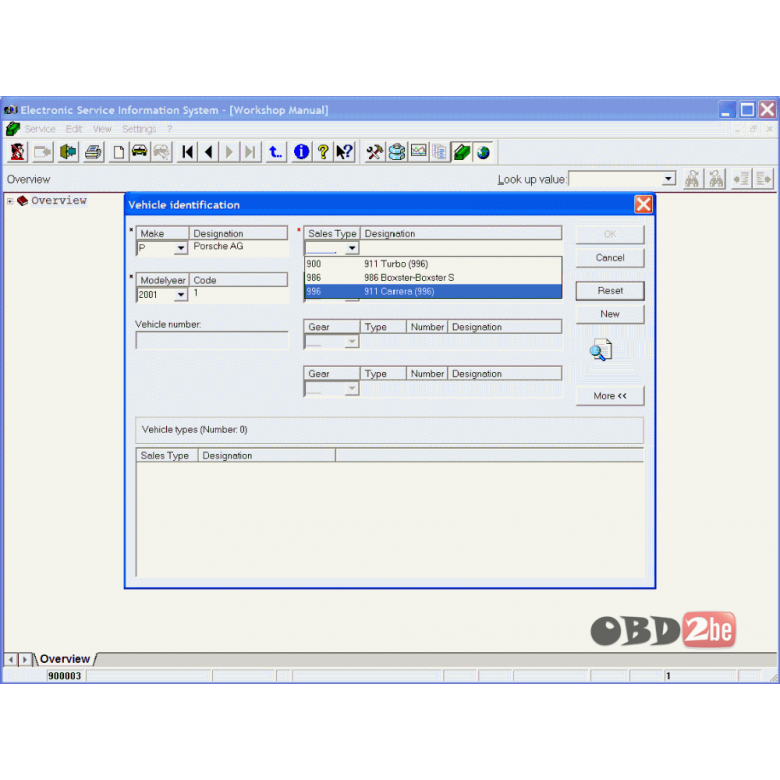Click the disabled OK button
780x780 pixels.
coord(610,234)
